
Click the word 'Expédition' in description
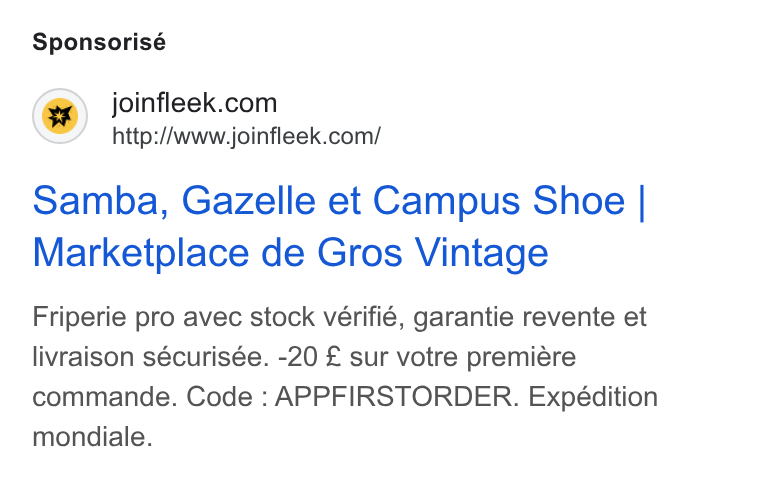(x=593, y=397)
